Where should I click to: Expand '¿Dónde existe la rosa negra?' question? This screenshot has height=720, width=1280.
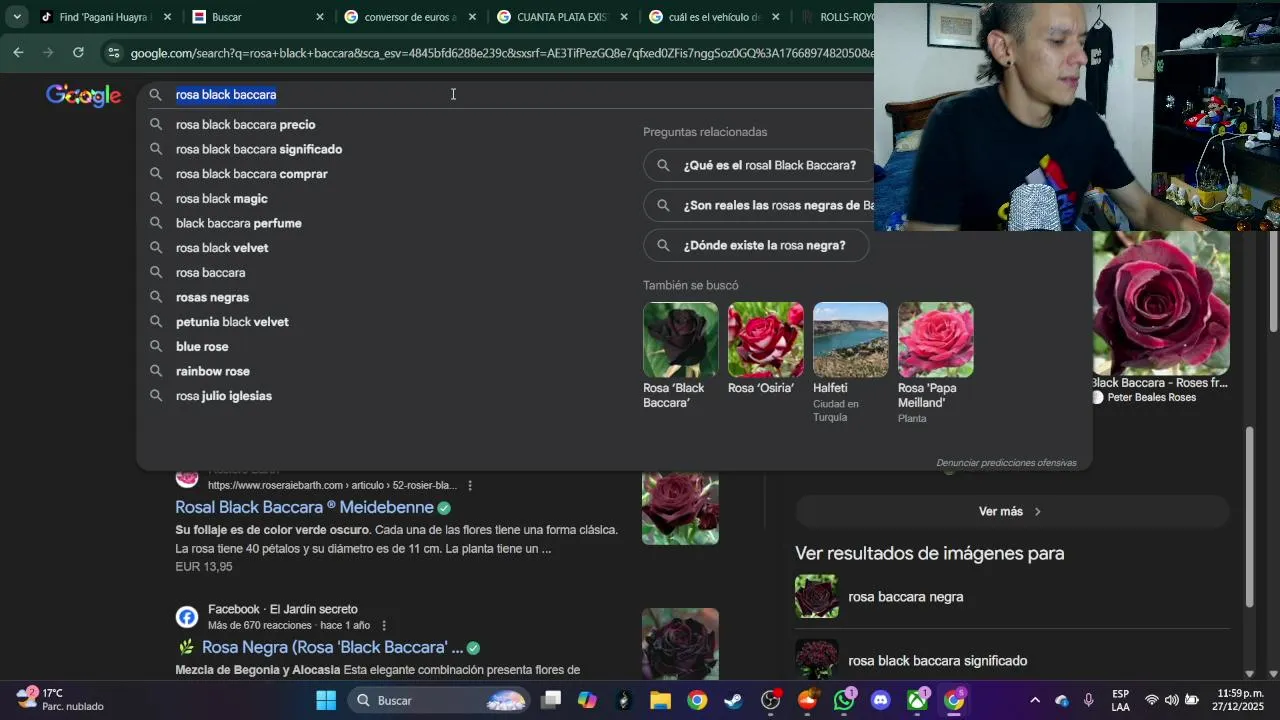(x=756, y=245)
